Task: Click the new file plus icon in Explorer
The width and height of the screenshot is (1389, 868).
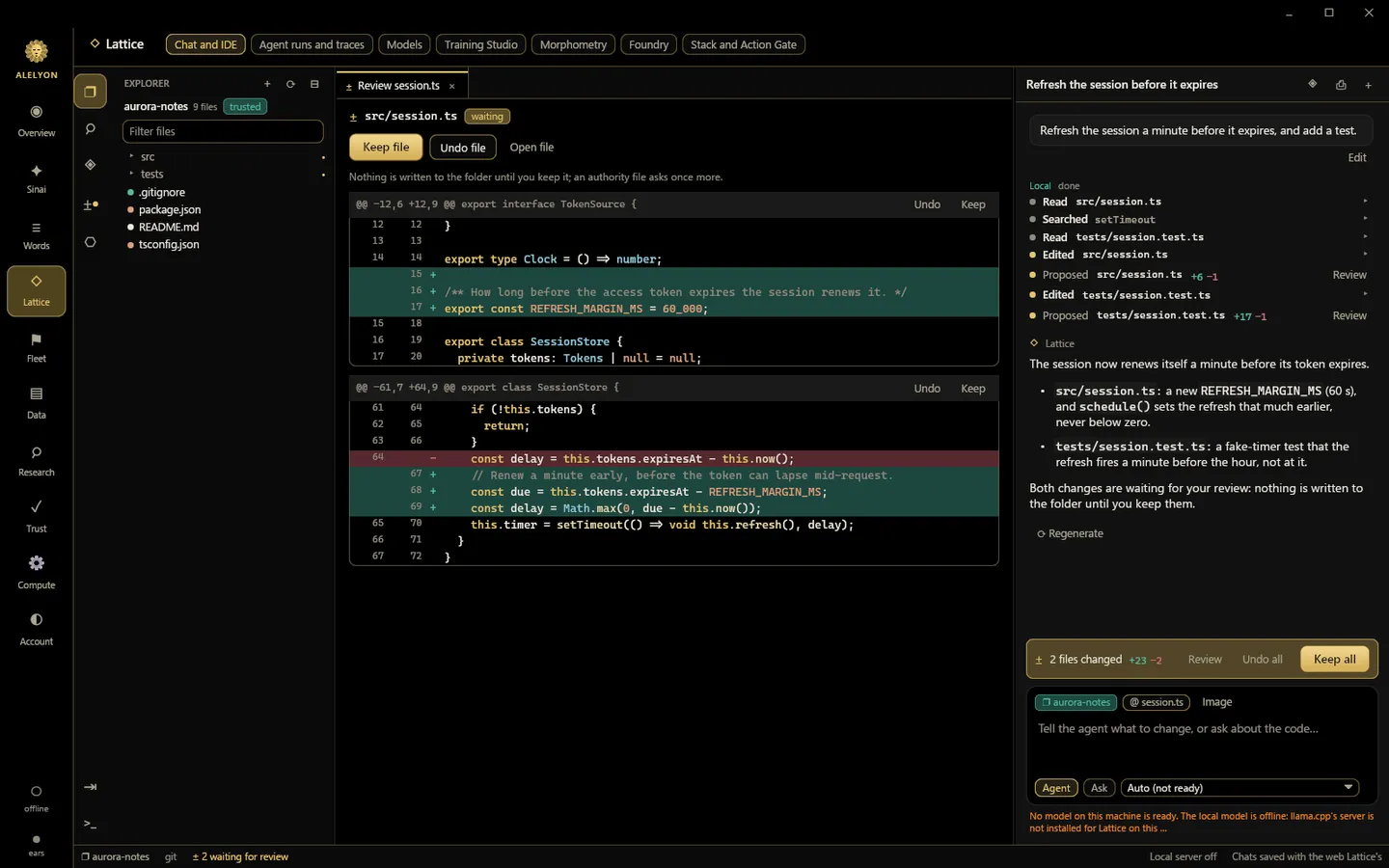Action: [x=267, y=84]
